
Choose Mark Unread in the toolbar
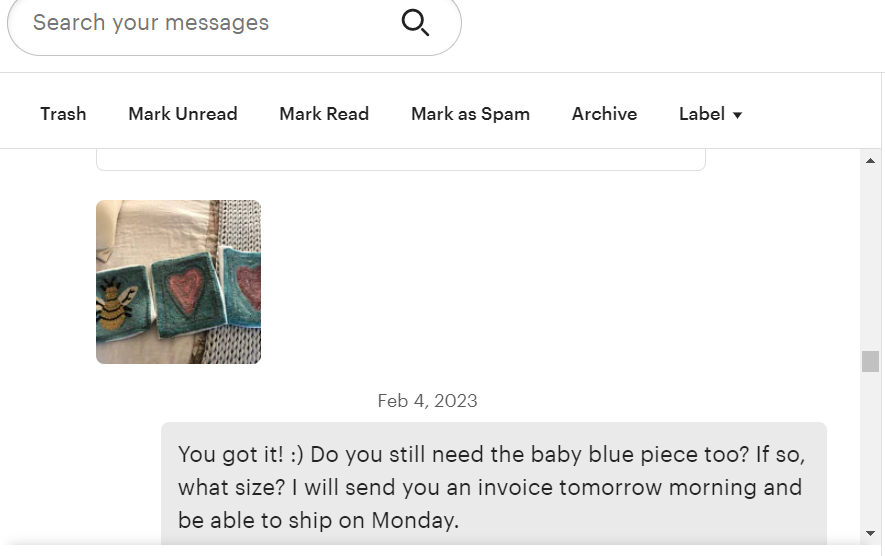183,114
